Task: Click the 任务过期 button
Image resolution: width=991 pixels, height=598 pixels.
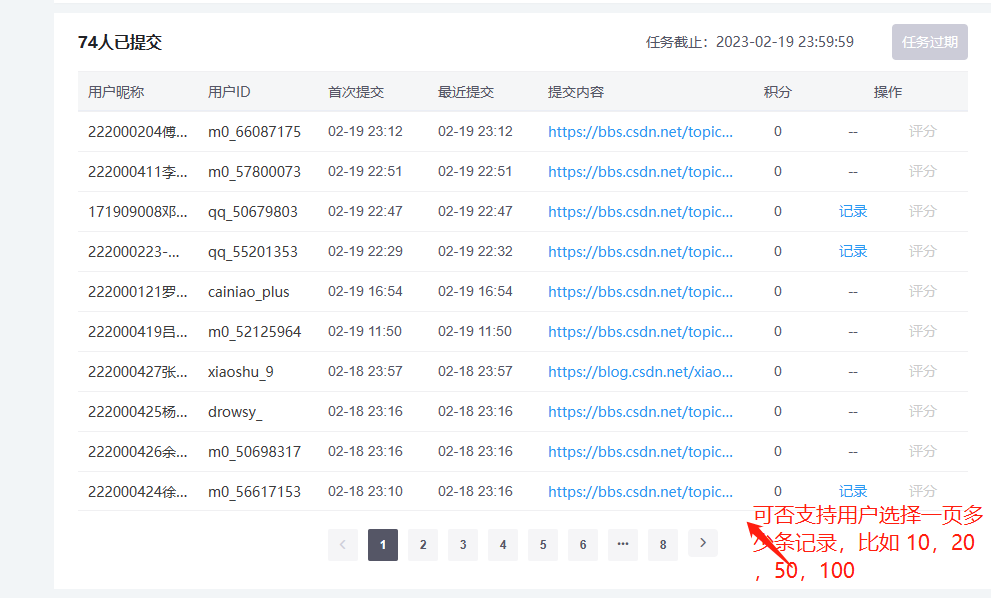Action: (x=930, y=42)
